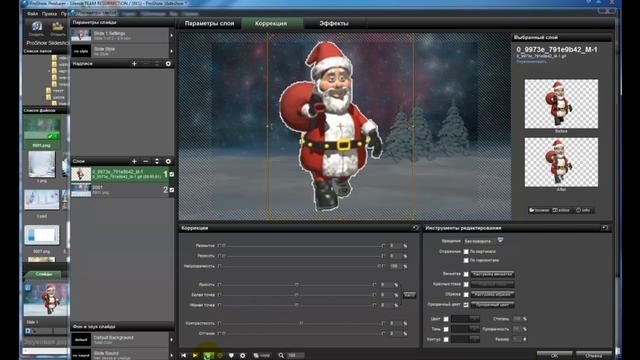Expand the Slide Style arrow
Screen dimensions: 640x360
click(171, 51)
